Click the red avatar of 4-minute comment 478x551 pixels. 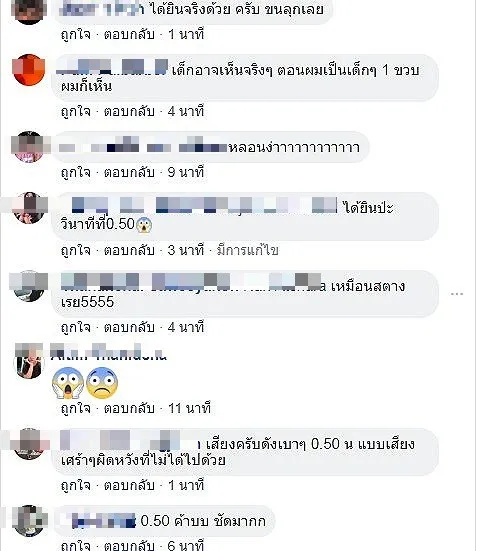29,70
